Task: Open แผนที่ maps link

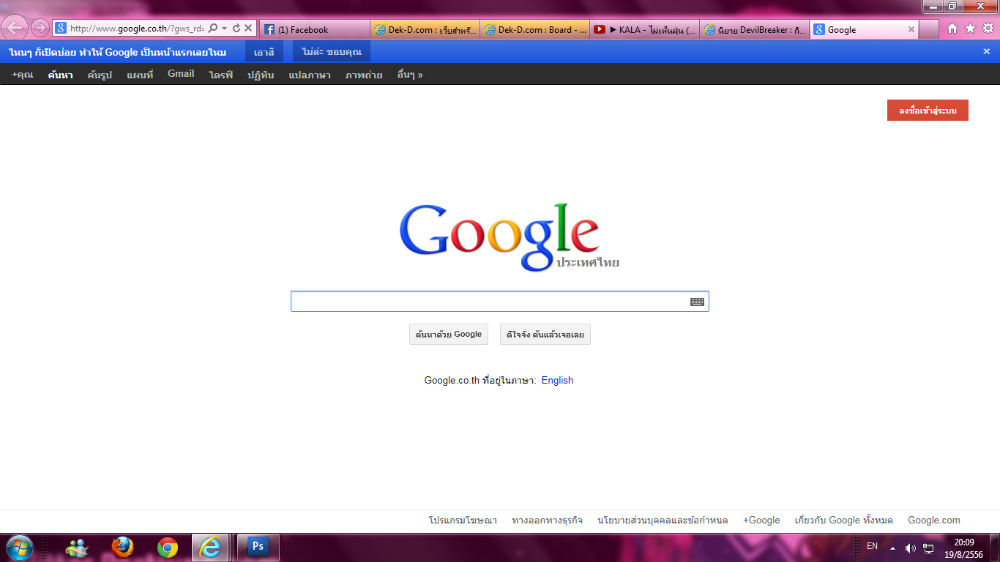Action: point(140,75)
